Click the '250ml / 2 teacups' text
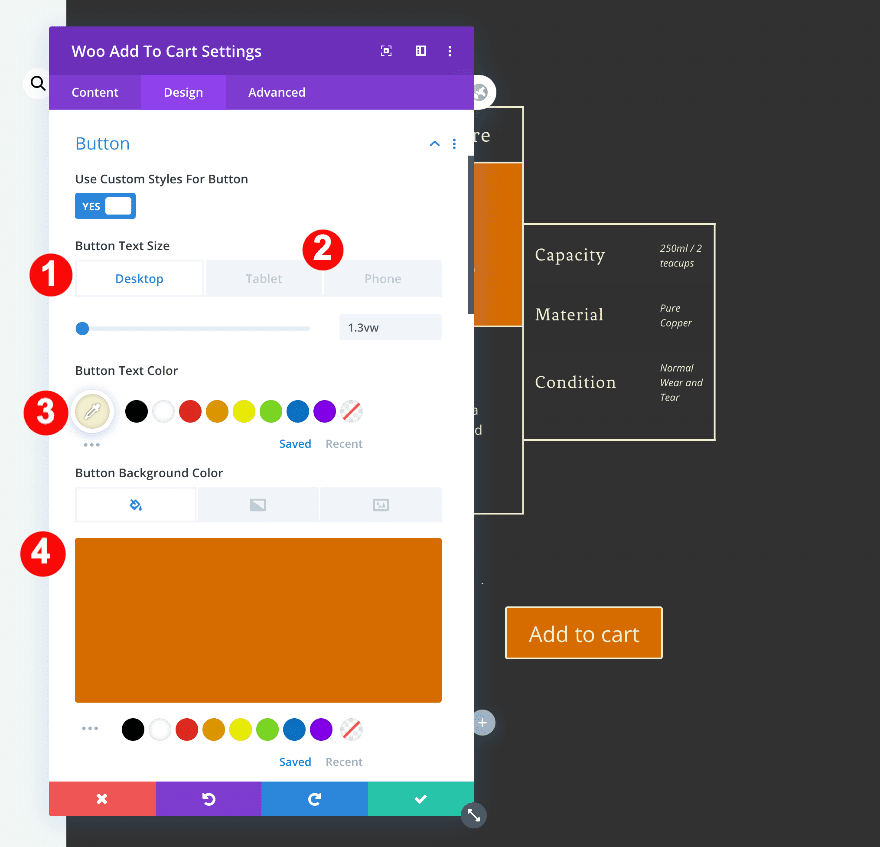Screen dimensions: 880x847 pos(681,256)
